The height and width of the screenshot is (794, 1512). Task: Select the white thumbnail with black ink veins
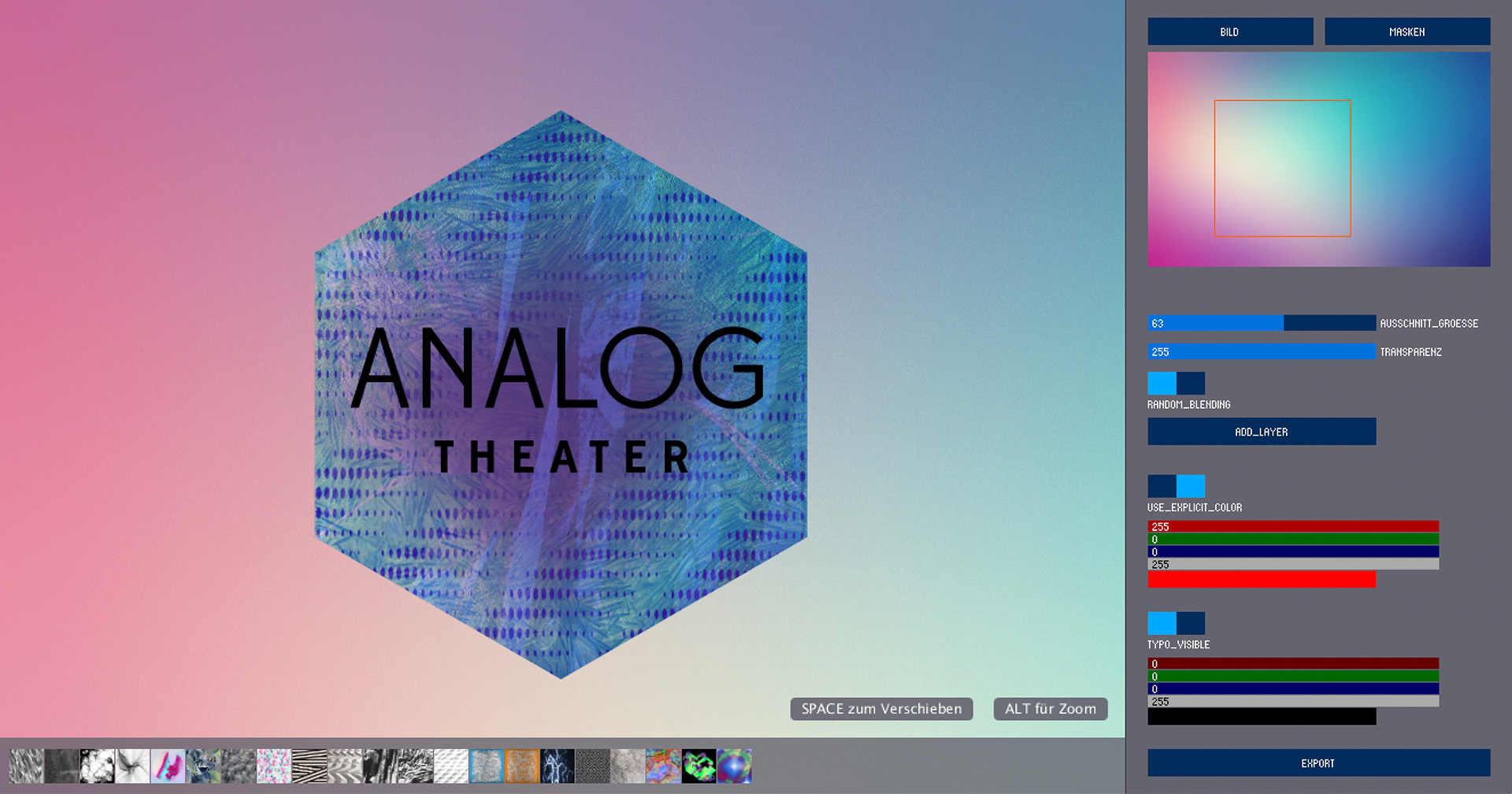click(x=133, y=766)
